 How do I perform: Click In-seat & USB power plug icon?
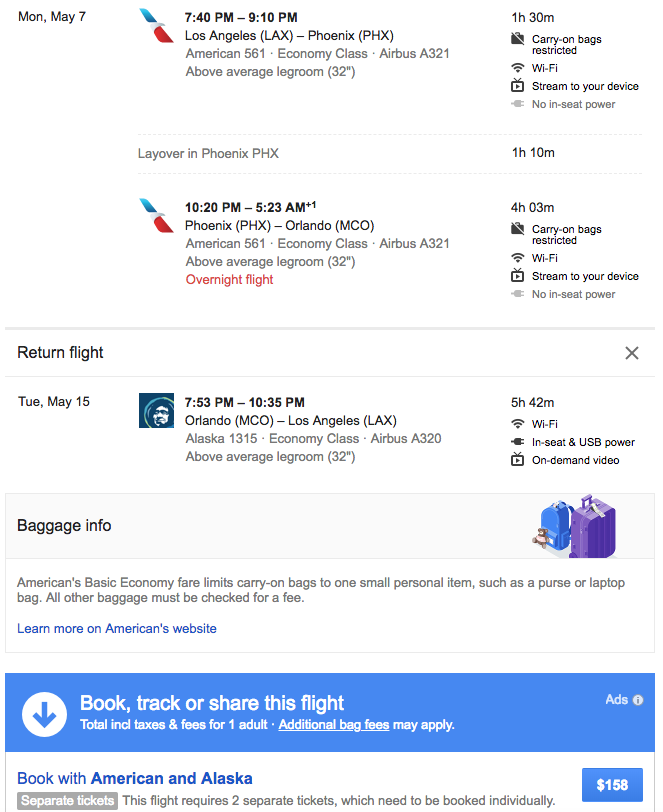[518, 442]
